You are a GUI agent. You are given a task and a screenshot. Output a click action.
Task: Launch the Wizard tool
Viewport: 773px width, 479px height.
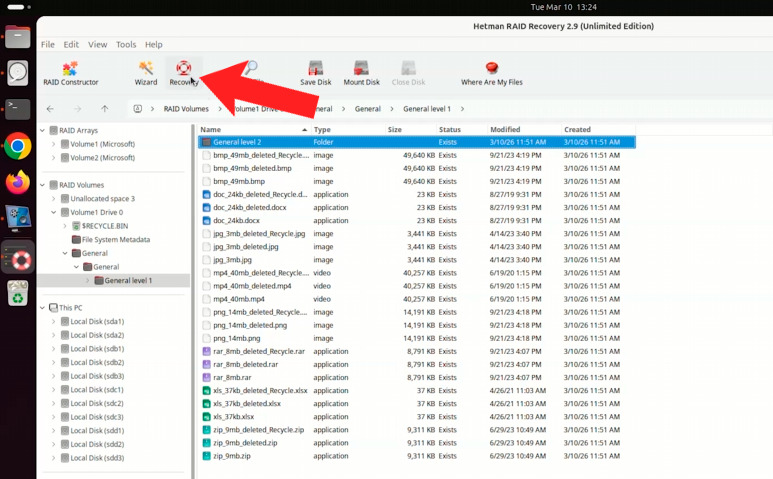point(146,73)
